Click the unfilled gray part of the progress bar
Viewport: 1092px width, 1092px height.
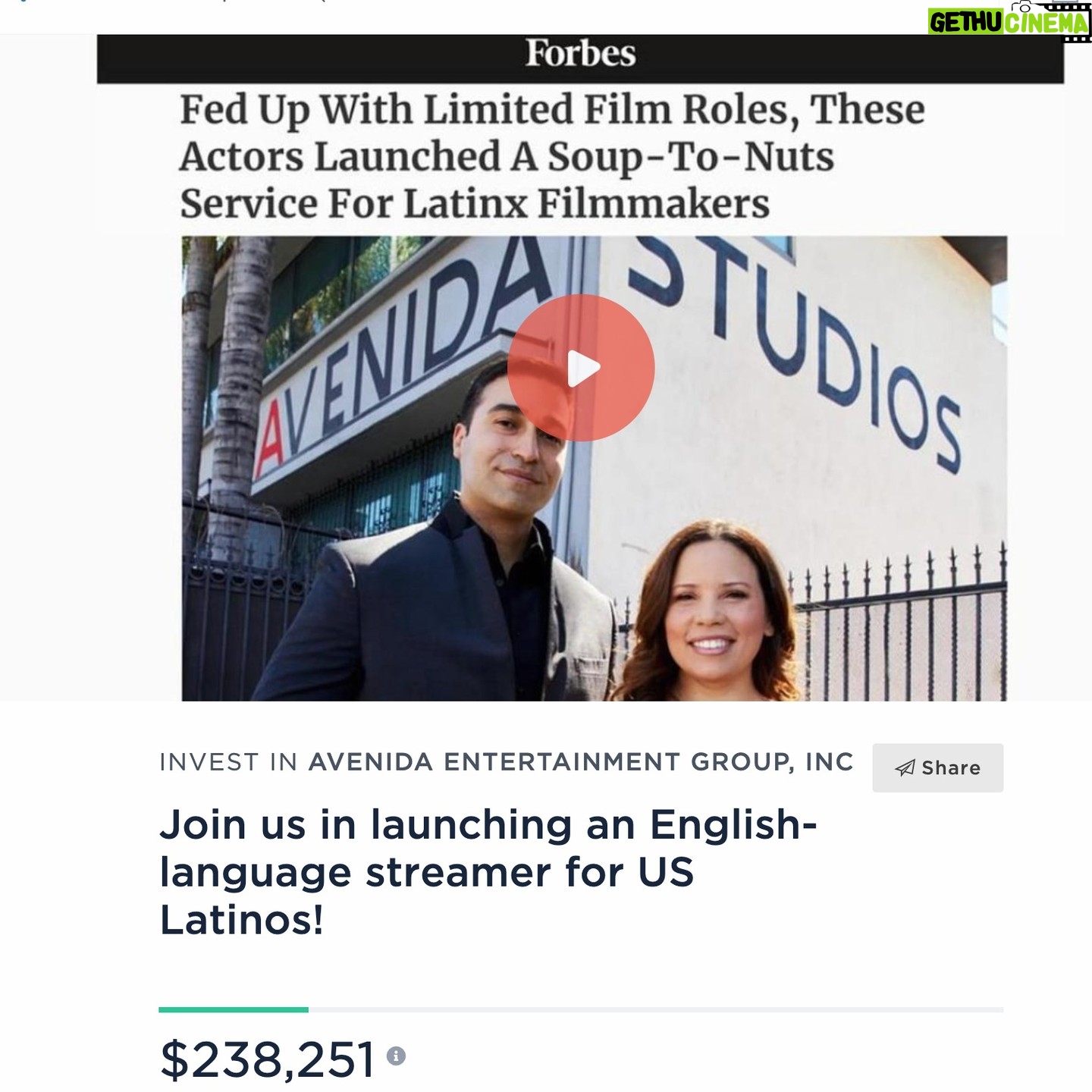[656, 1009]
